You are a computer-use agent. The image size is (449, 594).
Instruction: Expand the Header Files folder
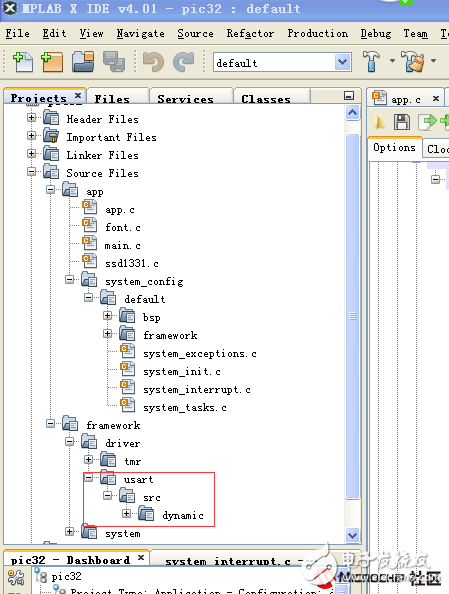[x=31, y=118]
